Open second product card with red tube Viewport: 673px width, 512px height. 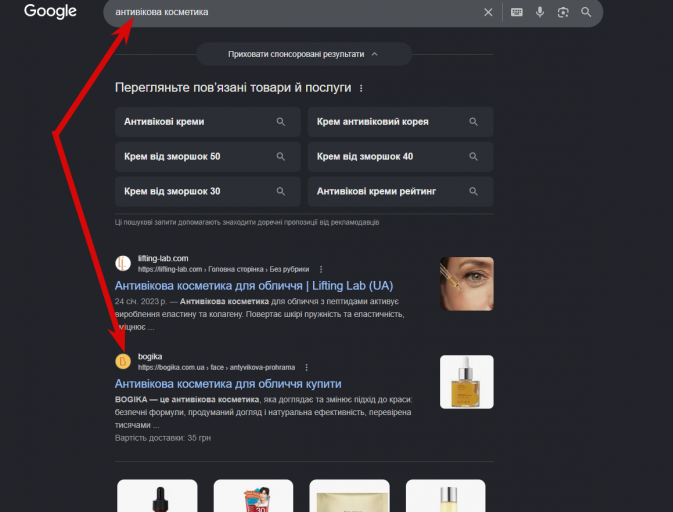(x=253, y=496)
